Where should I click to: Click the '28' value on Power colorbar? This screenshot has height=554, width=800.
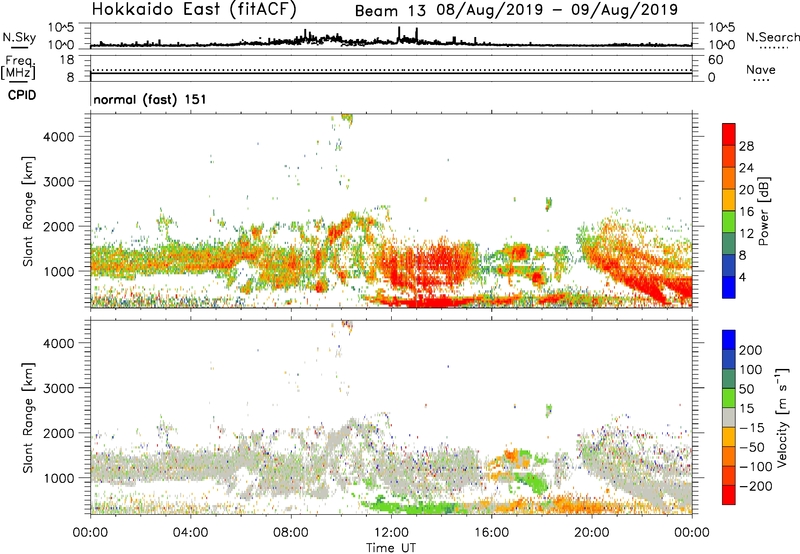746,146
